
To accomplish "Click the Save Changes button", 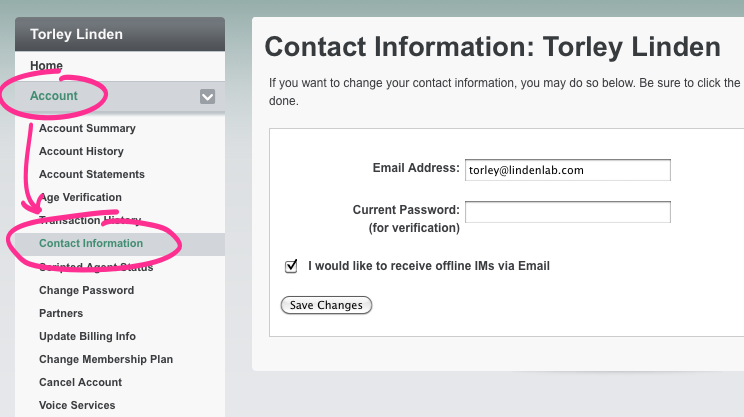I will (326, 305).
